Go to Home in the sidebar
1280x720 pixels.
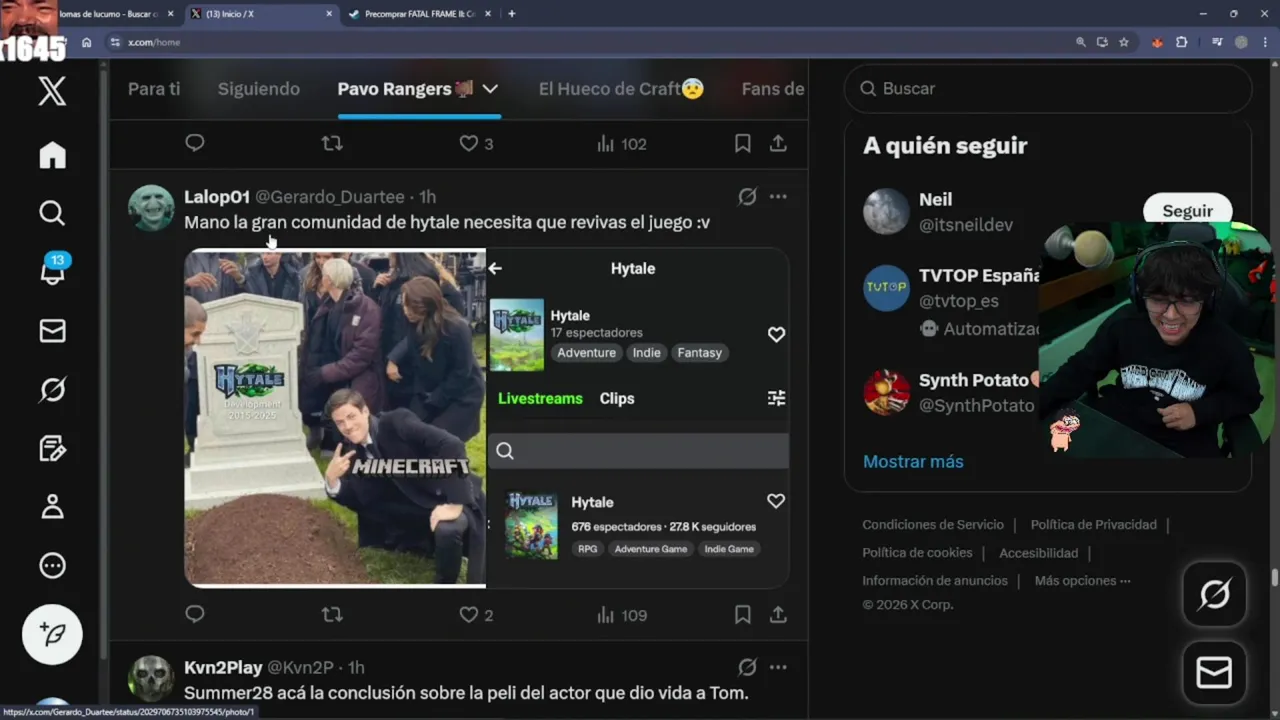(52, 155)
